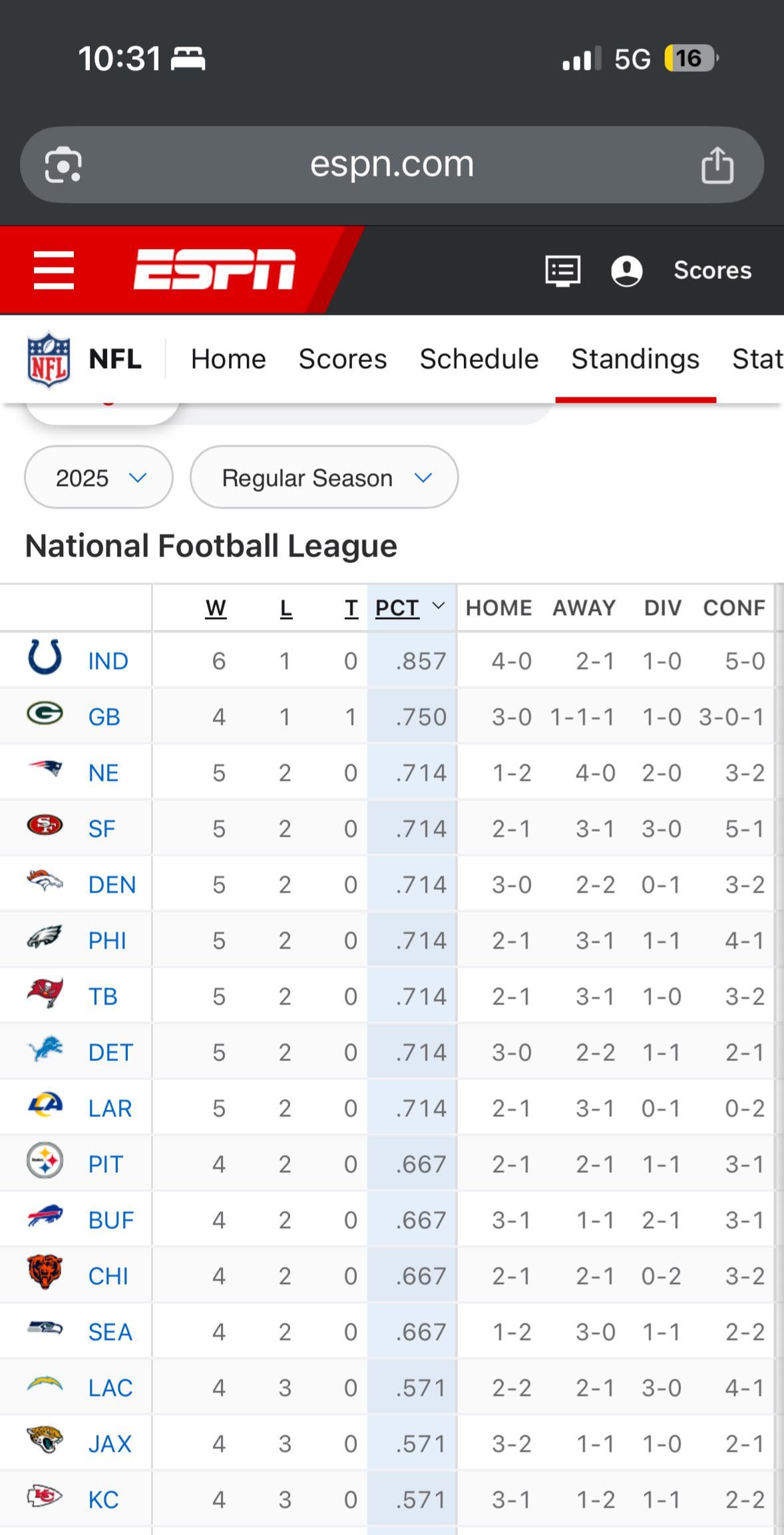Sort the table by W column

216,608
